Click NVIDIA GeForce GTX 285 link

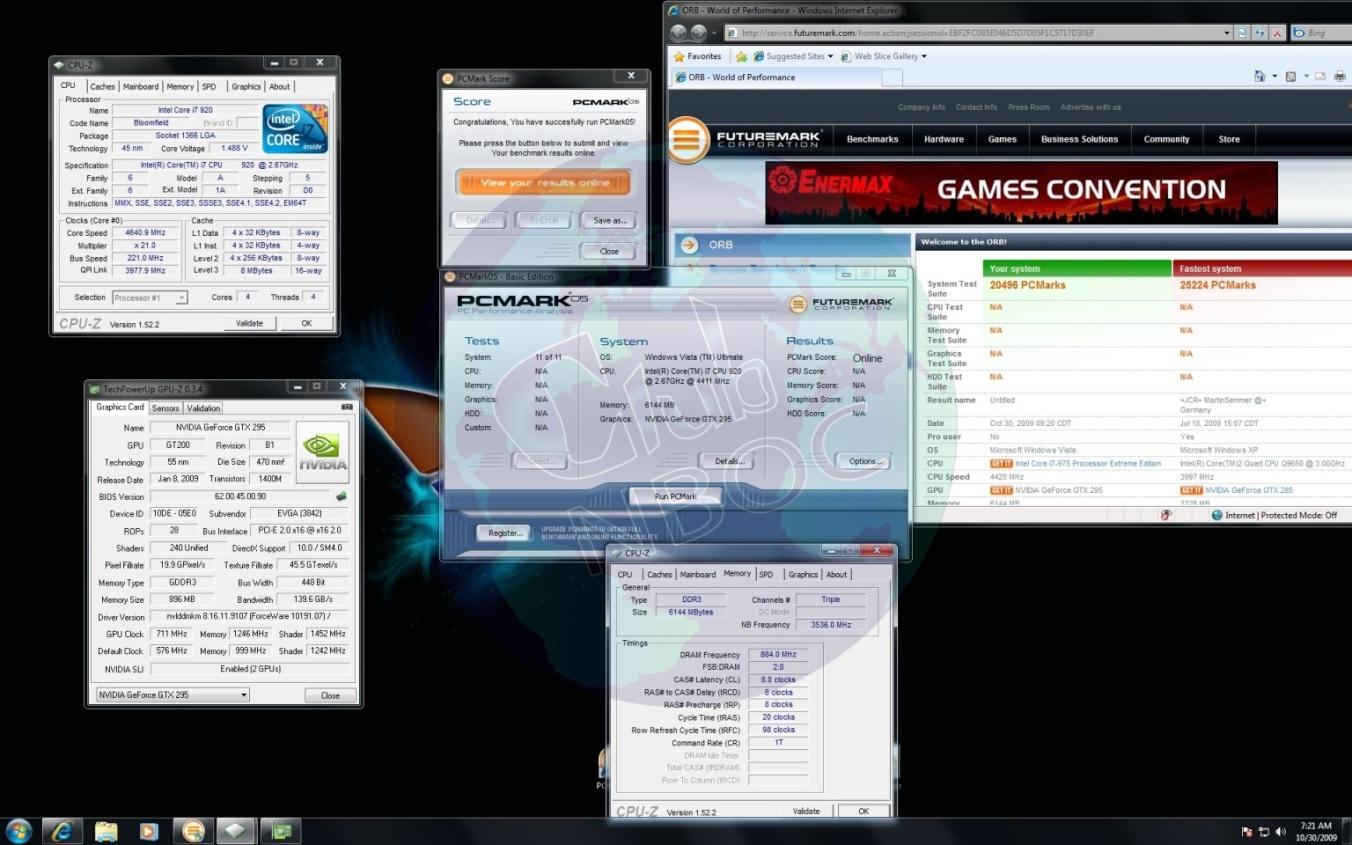(x=1249, y=490)
